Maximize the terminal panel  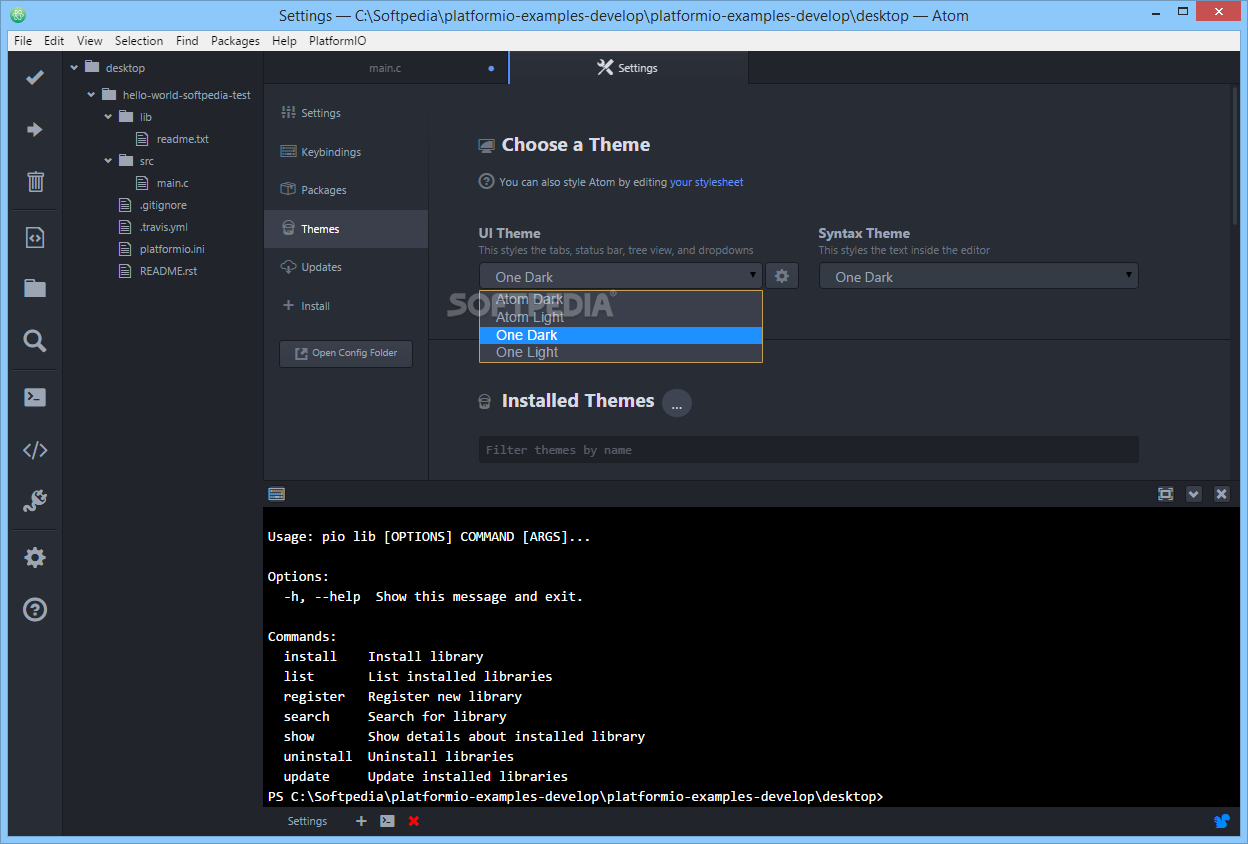click(1165, 494)
